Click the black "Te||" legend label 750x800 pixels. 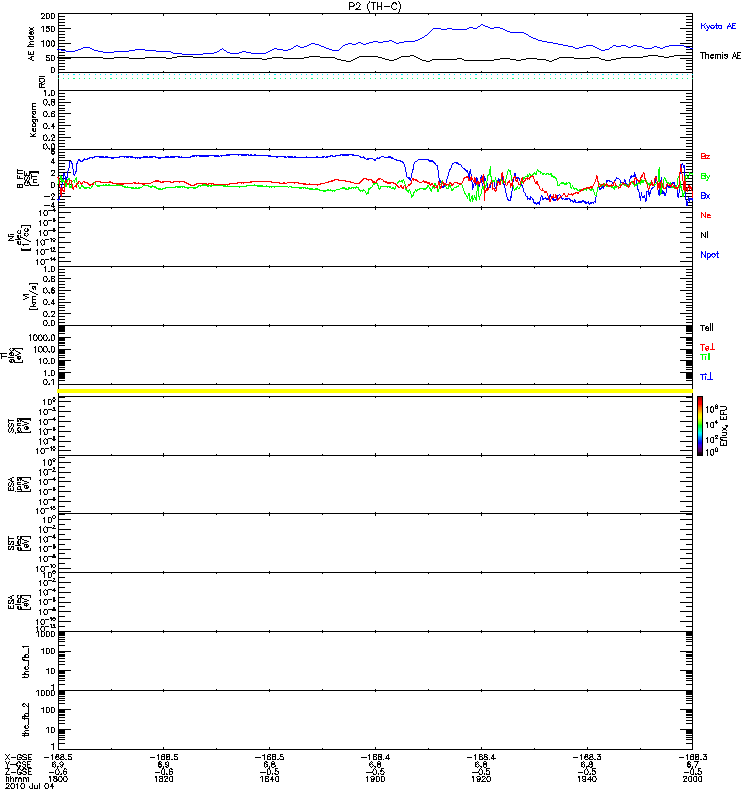point(707,328)
